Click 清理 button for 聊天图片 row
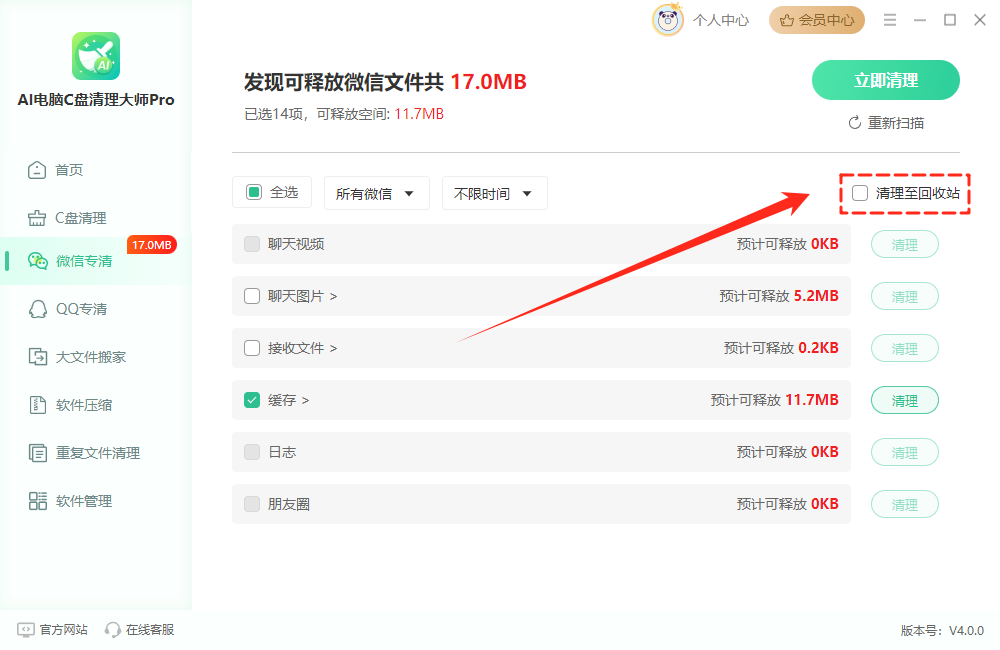 (904, 297)
